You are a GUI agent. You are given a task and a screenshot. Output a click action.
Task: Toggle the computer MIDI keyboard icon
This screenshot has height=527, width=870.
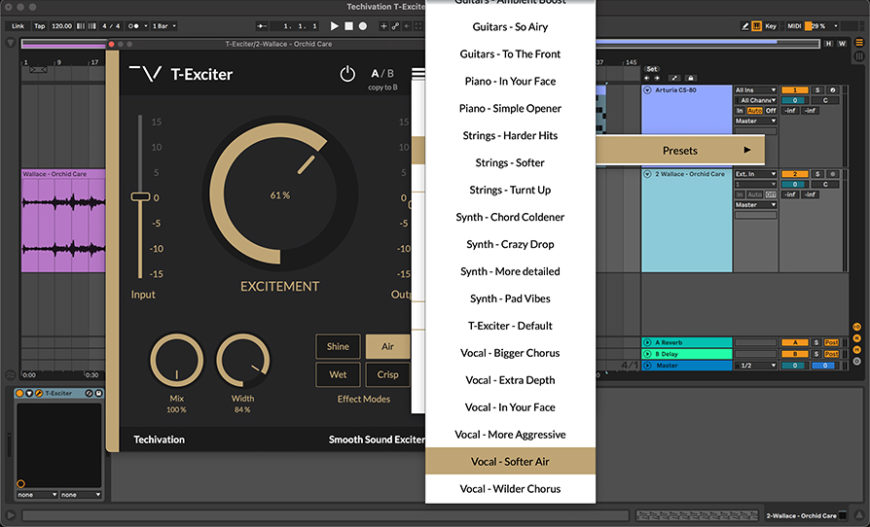756,26
